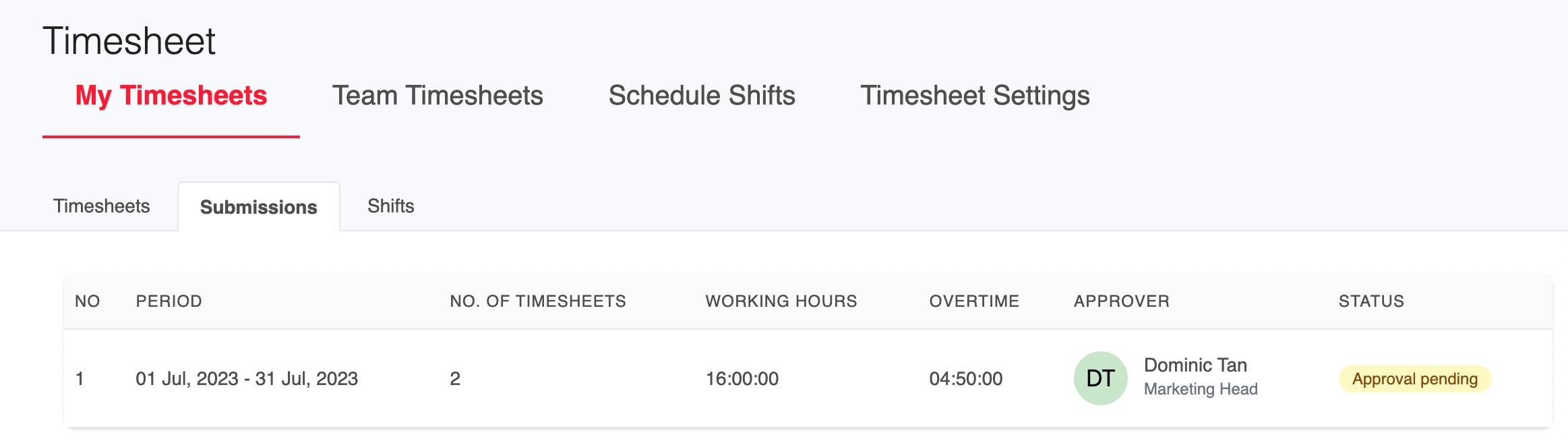
Task: Switch to Team Timesheets tab
Action: 438,96
